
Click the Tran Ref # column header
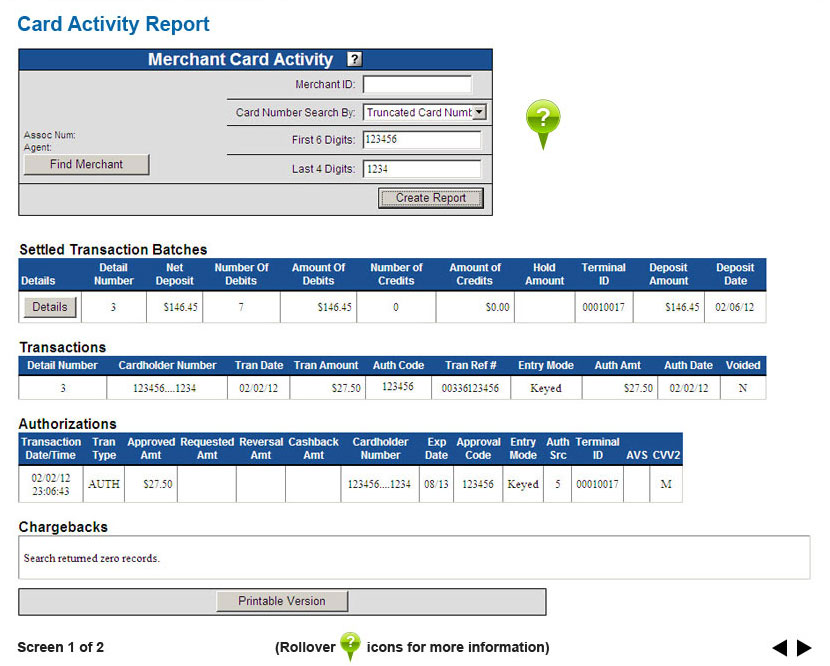[471, 366]
